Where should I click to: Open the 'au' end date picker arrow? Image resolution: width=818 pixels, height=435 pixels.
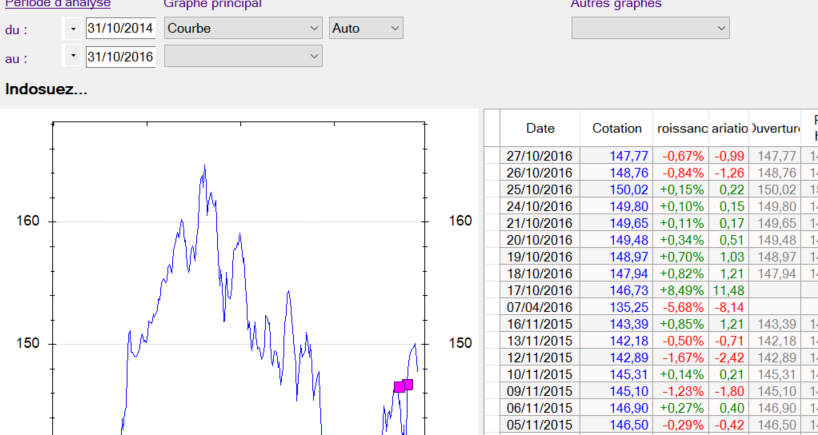(73, 57)
